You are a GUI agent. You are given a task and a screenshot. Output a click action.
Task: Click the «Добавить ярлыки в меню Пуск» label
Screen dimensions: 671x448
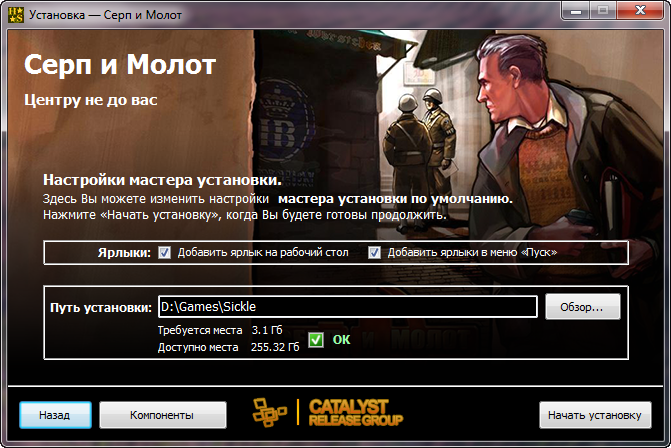[472, 252]
